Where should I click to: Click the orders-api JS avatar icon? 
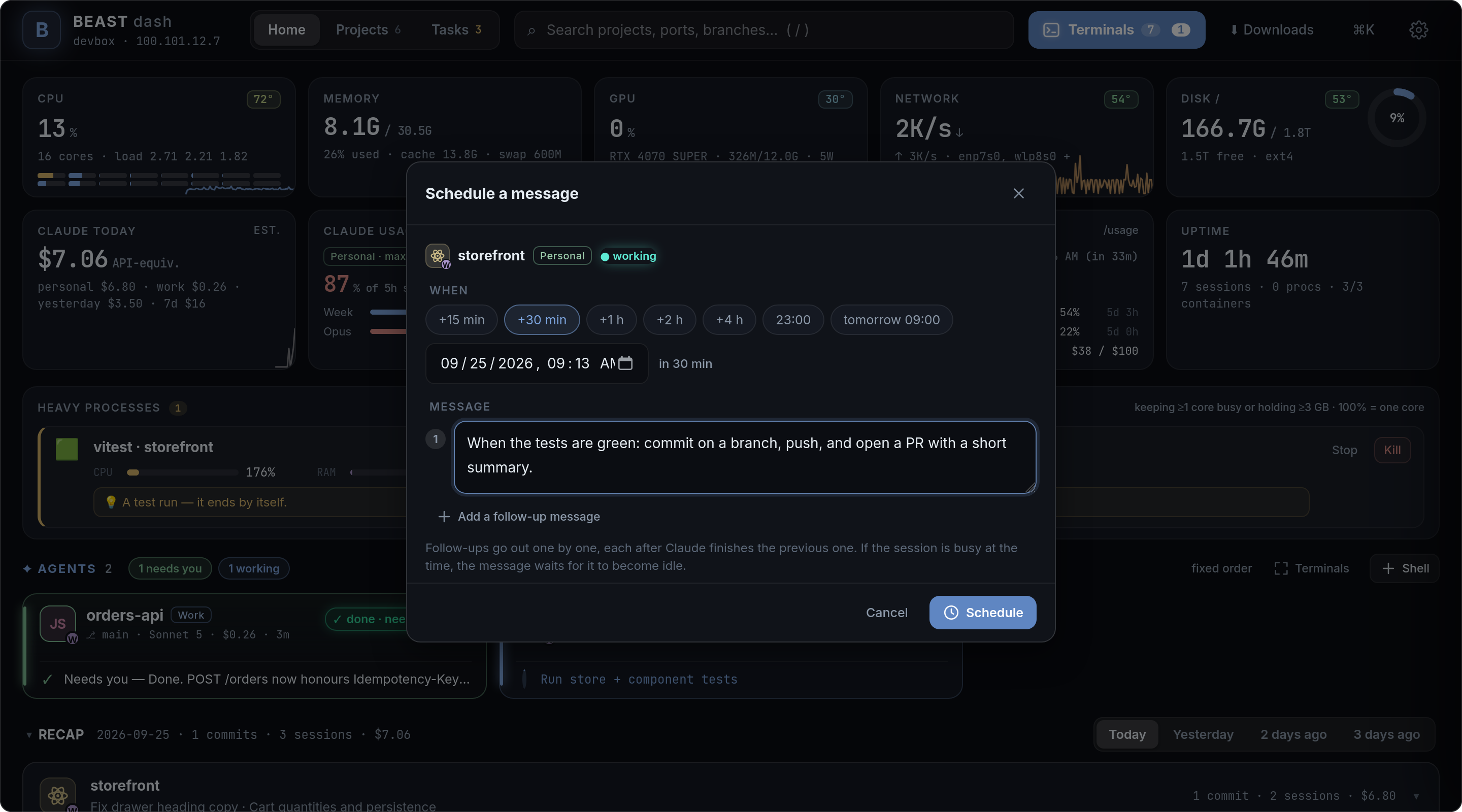[57, 624]
